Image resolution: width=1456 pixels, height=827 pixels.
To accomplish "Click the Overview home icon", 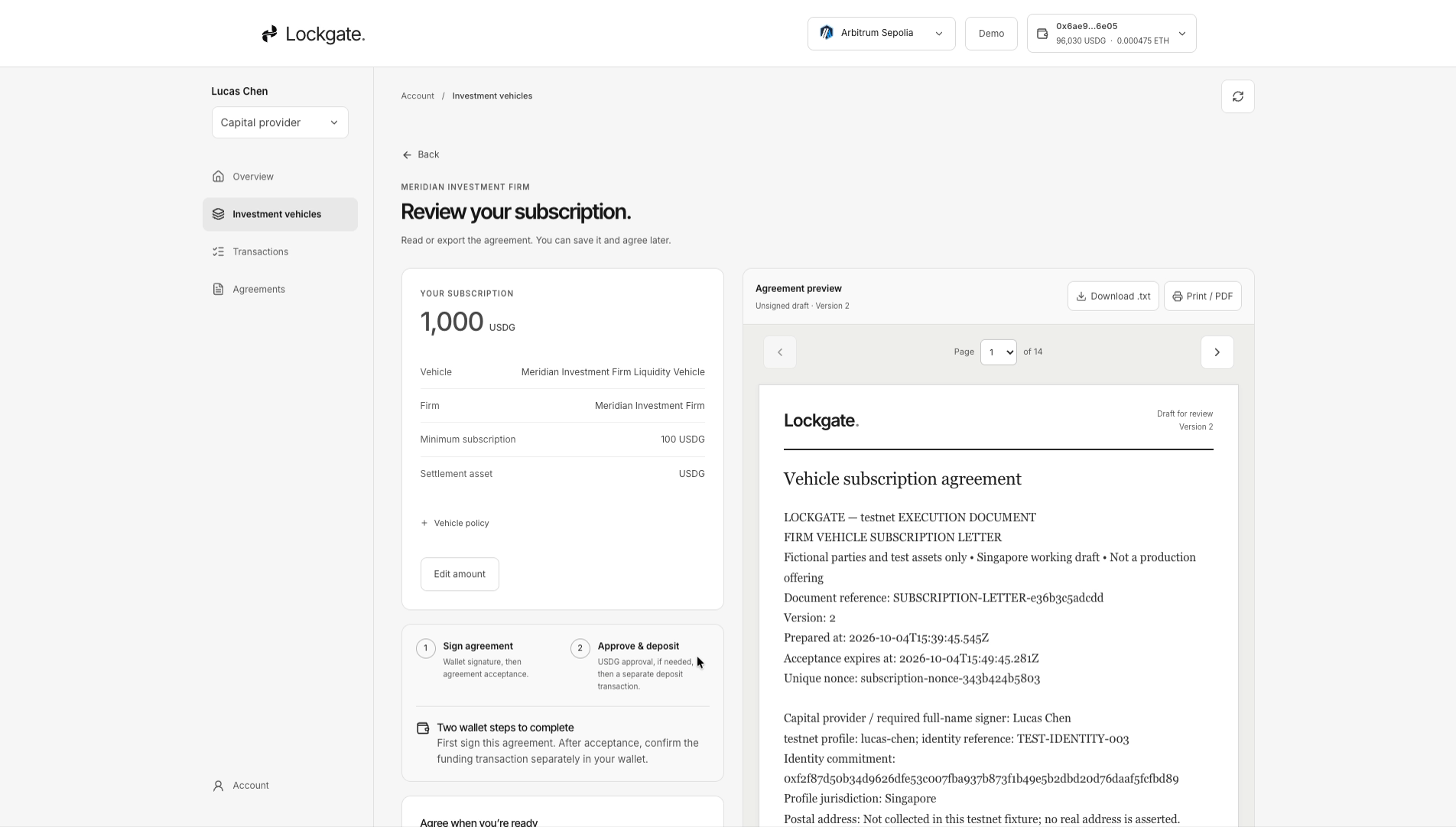I will 218,177.
